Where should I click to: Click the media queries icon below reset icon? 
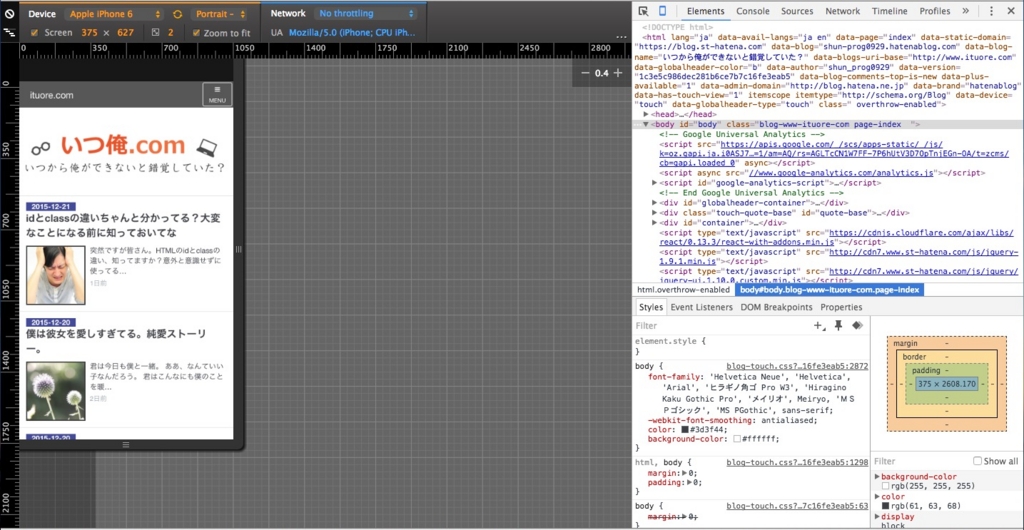pyautogui.click(x=9, y=31)
